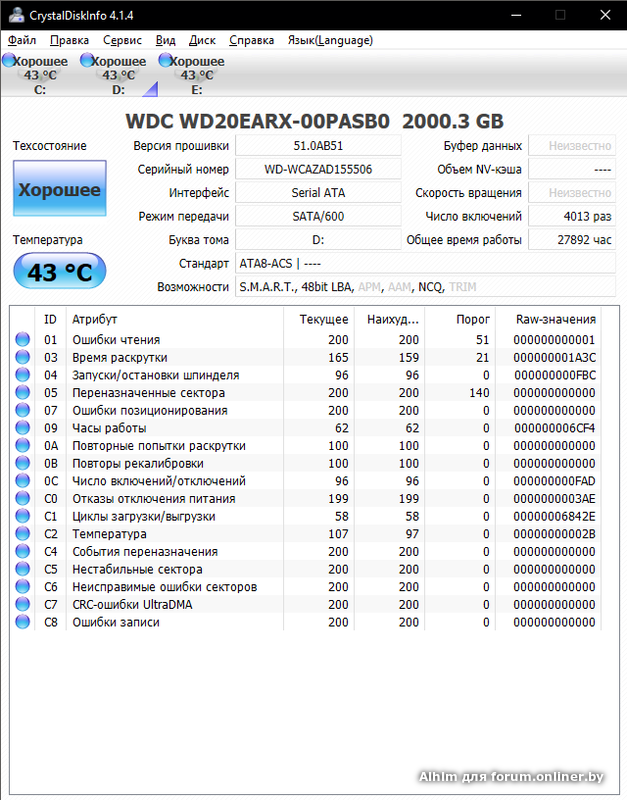Click serial number field WD-WCAZAD155506
Viewport: 627px width, 800px height.
(318, 169)
